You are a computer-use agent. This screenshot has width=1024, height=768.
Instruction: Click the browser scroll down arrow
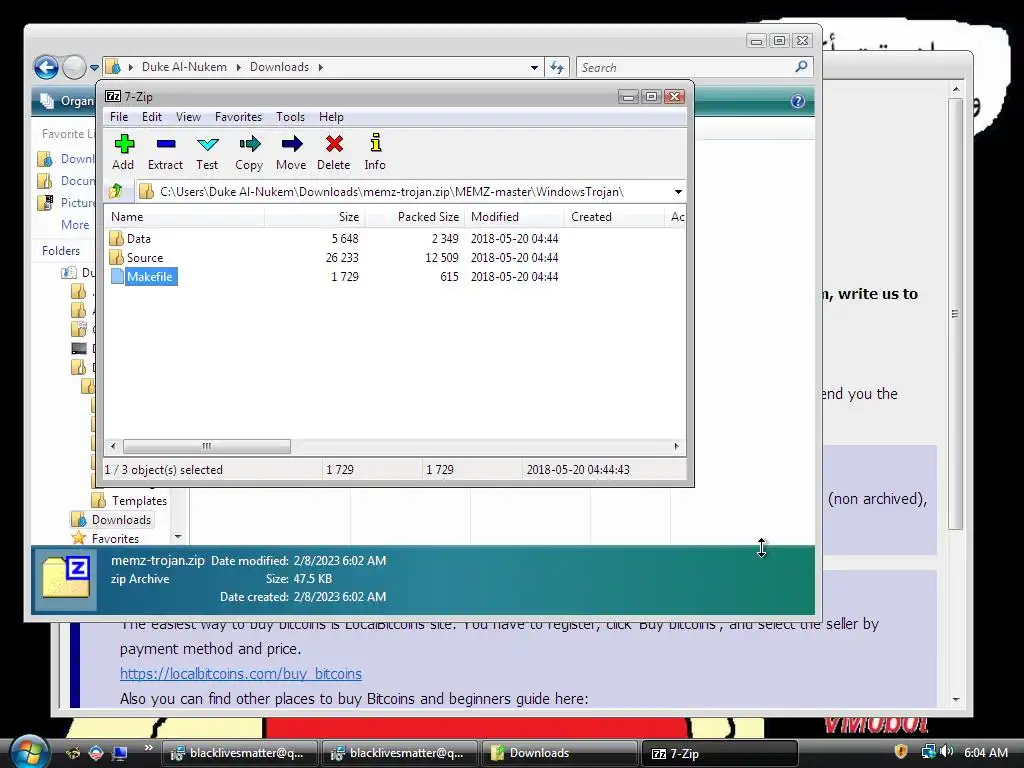(955, 699)
